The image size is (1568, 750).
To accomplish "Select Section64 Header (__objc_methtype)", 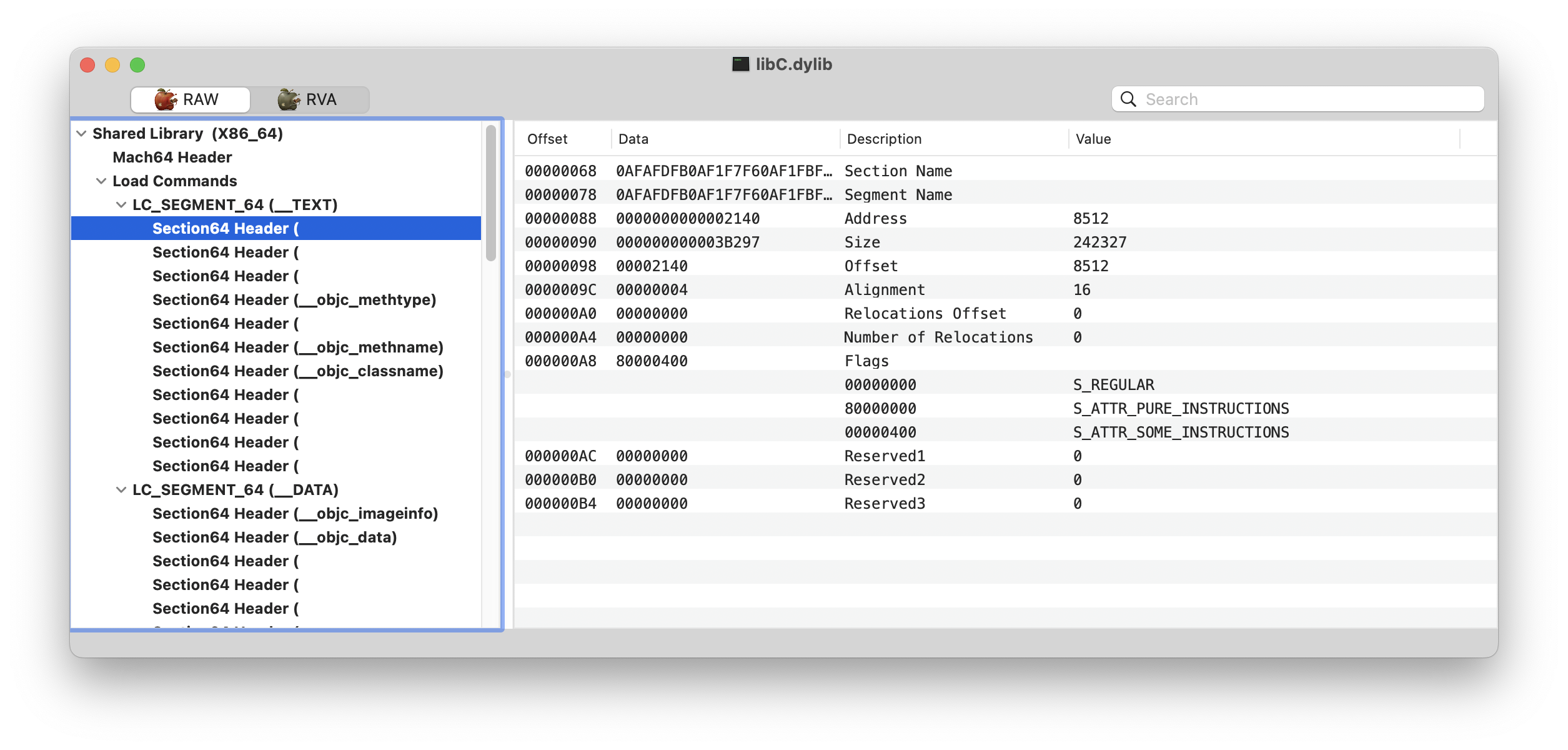I will click(x=295, y=299).
